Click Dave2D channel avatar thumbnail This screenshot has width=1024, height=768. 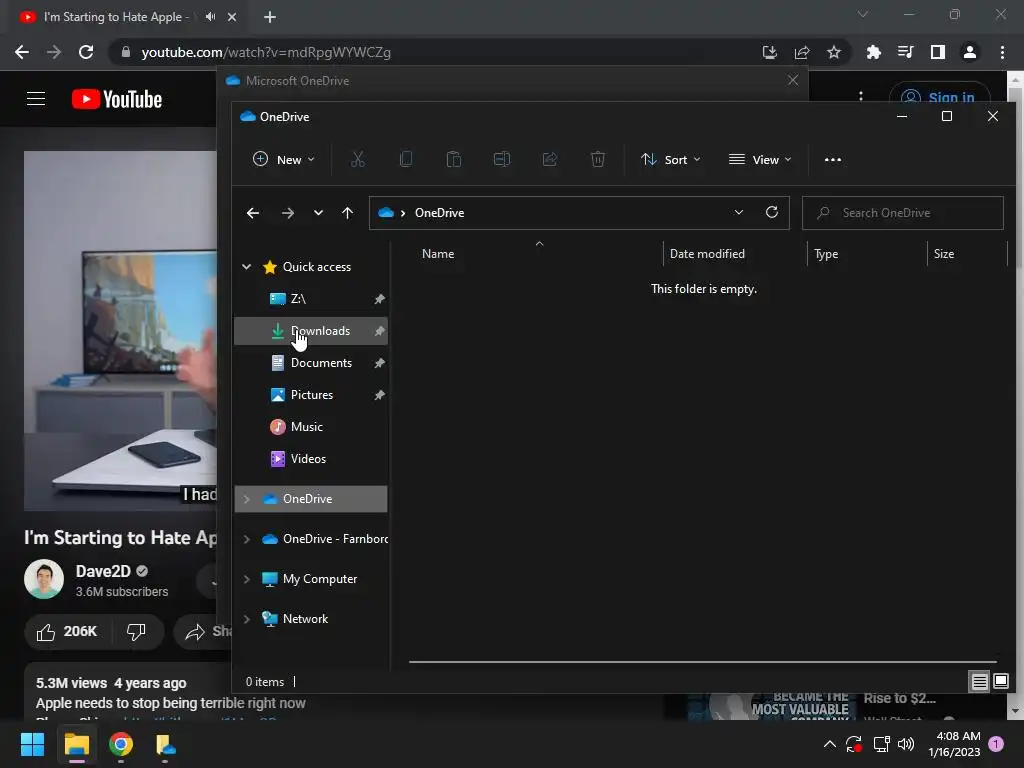pyautogui.click(x=44, y=579)
